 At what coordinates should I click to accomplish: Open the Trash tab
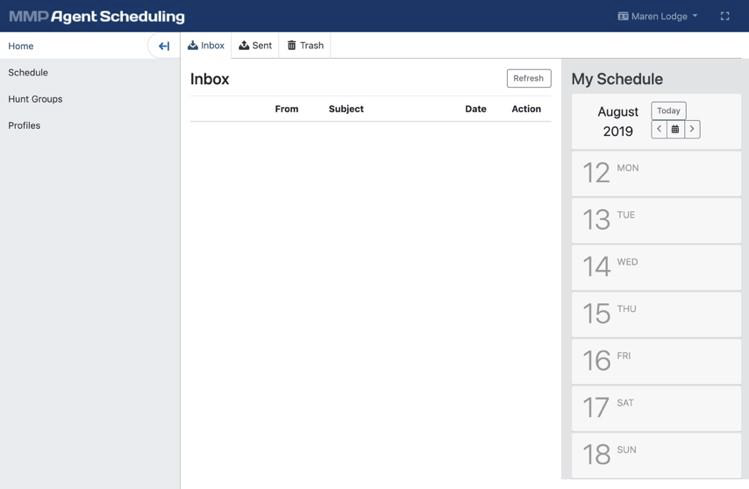[305, 46]
